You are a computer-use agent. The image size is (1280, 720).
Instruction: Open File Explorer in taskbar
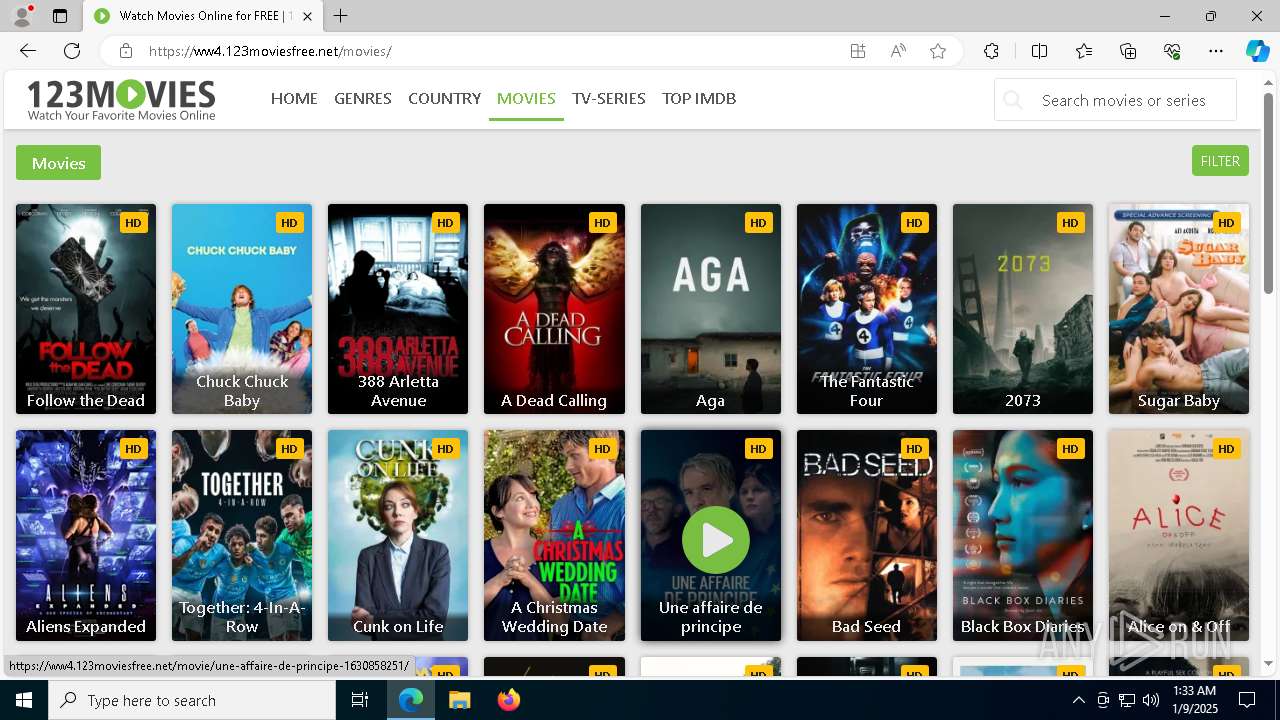pyautogui.click(x=459, y=700)
